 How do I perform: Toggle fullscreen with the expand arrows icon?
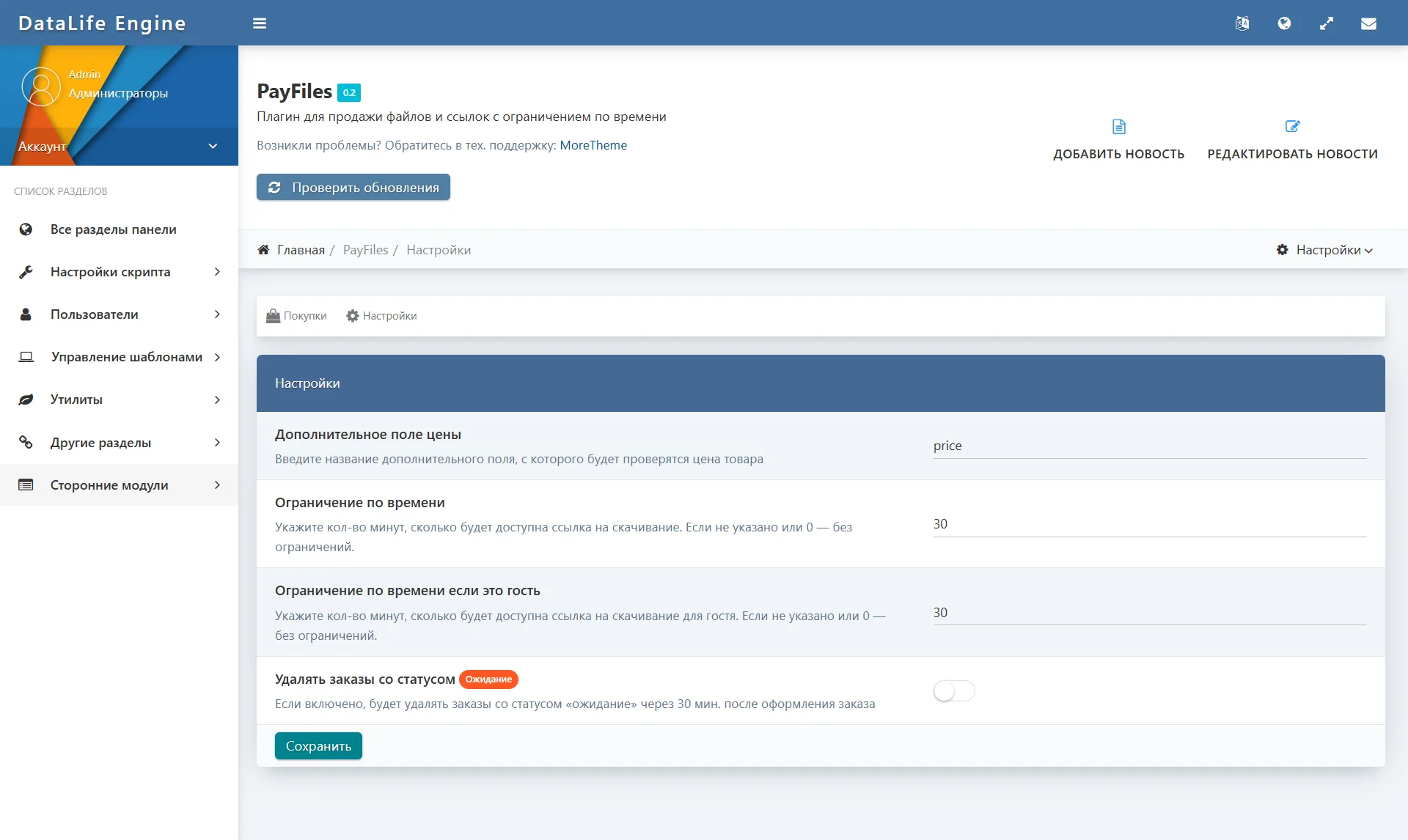coord(1326,23)
